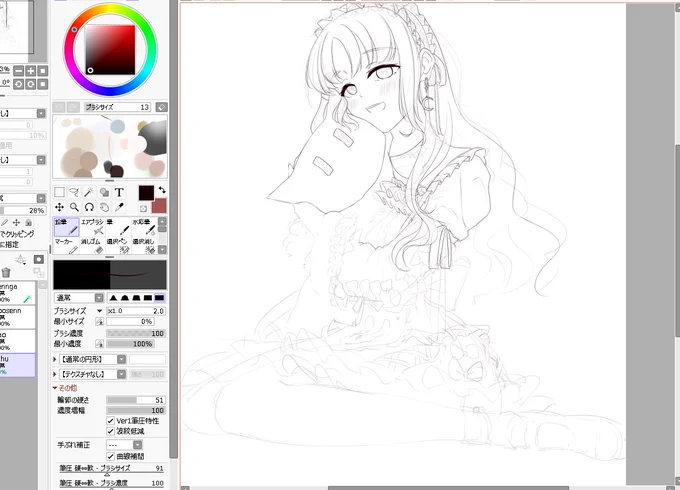680x490 pixels.
Task: Click the reddish background color swatch
Action: (160, 206)
